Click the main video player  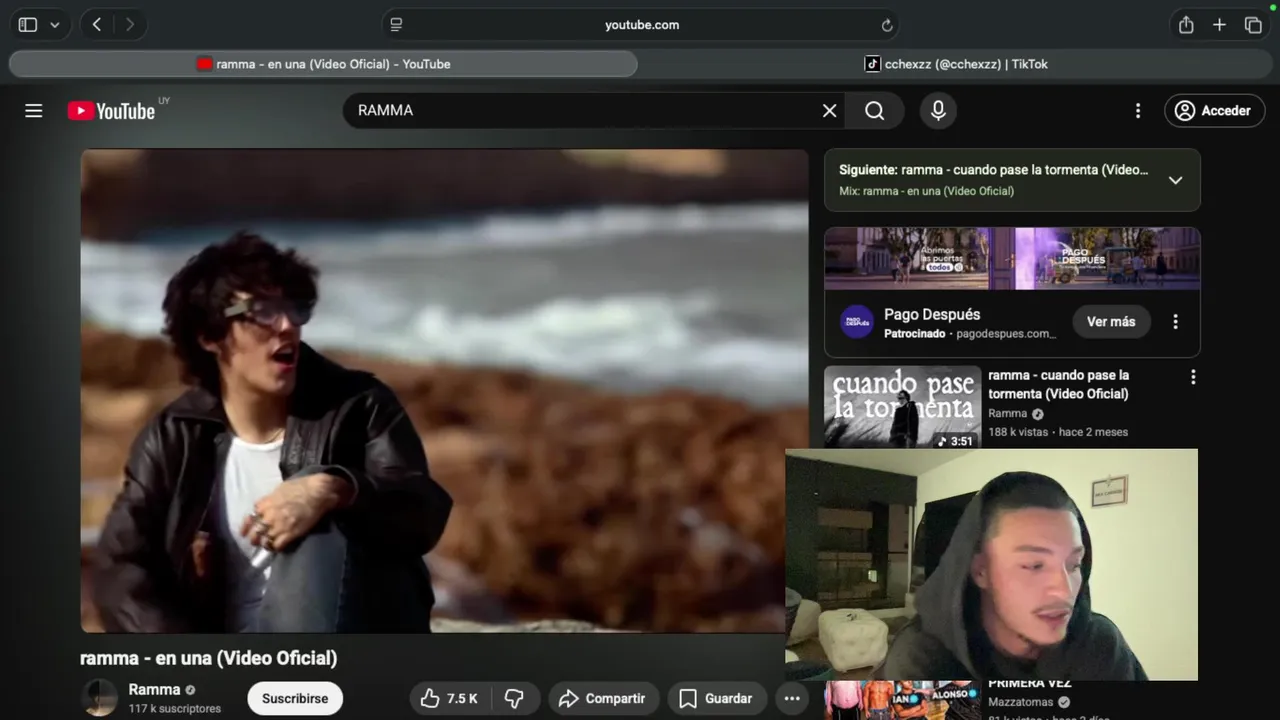[444, 391]
